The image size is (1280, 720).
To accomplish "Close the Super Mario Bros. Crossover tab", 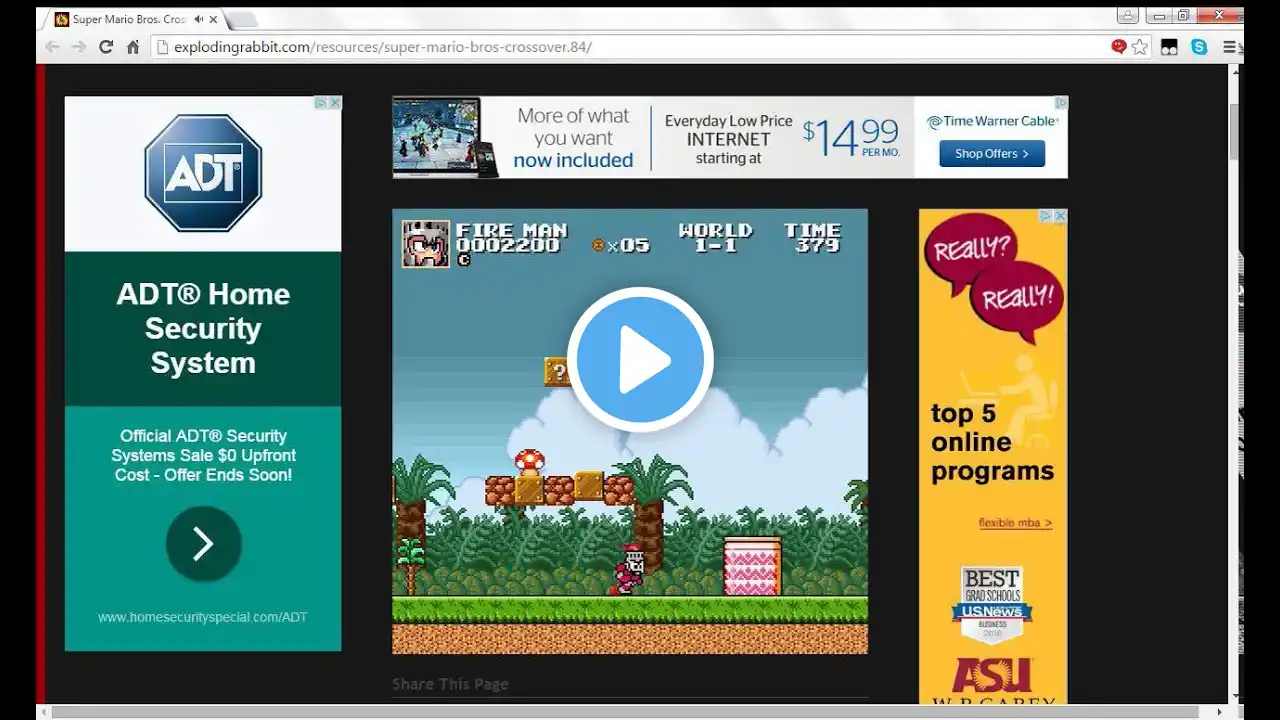I will [214, 19].
